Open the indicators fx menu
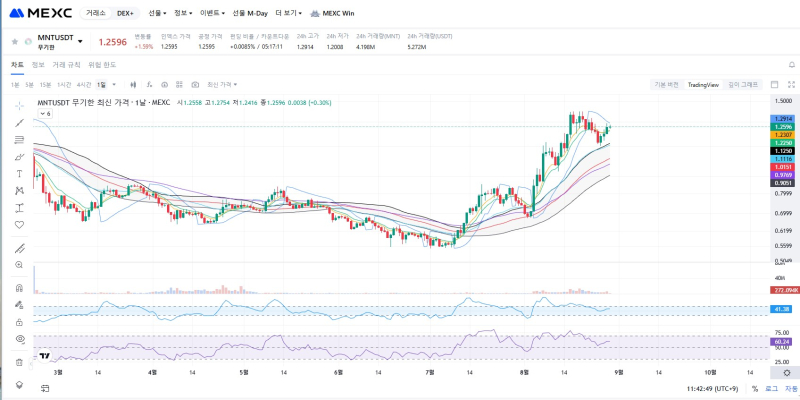Image resolution: width=800 pixels, height=400 pixels. point(149,85)
